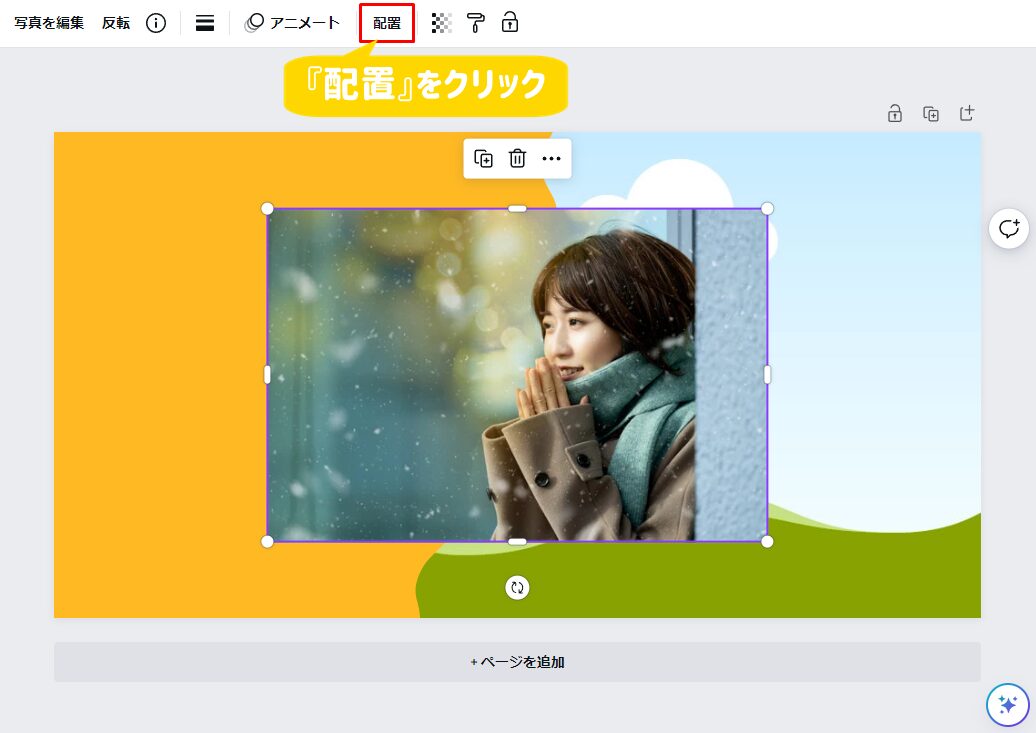Viewport: 1036px width, 733px height.
Task: Delete the selected image with the trash icon
Action: click(x=517, y=159)
